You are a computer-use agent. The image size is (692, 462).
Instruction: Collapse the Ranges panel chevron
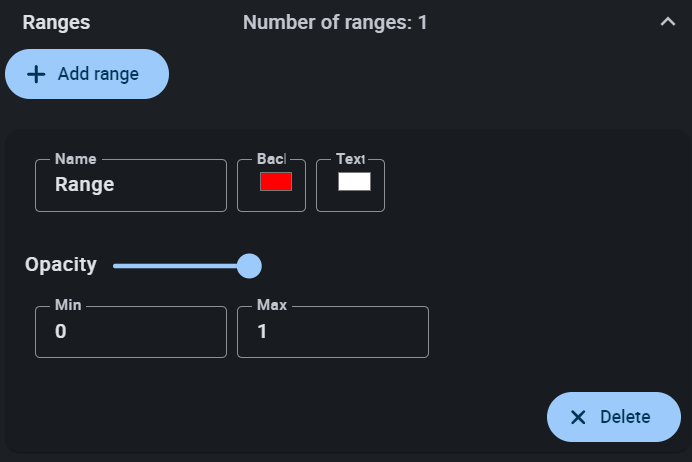[x=668, y=22]
